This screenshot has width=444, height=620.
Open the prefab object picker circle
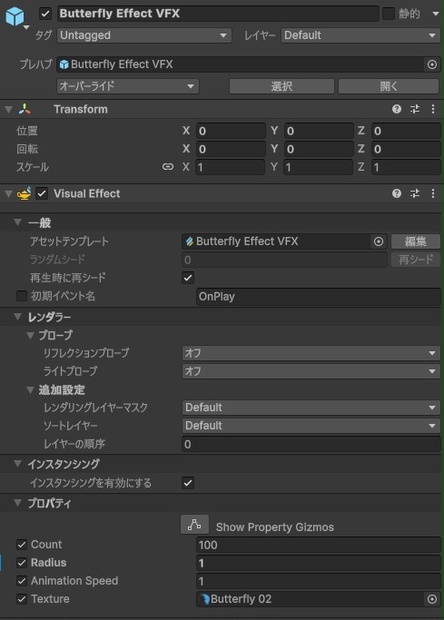(432, 64)
